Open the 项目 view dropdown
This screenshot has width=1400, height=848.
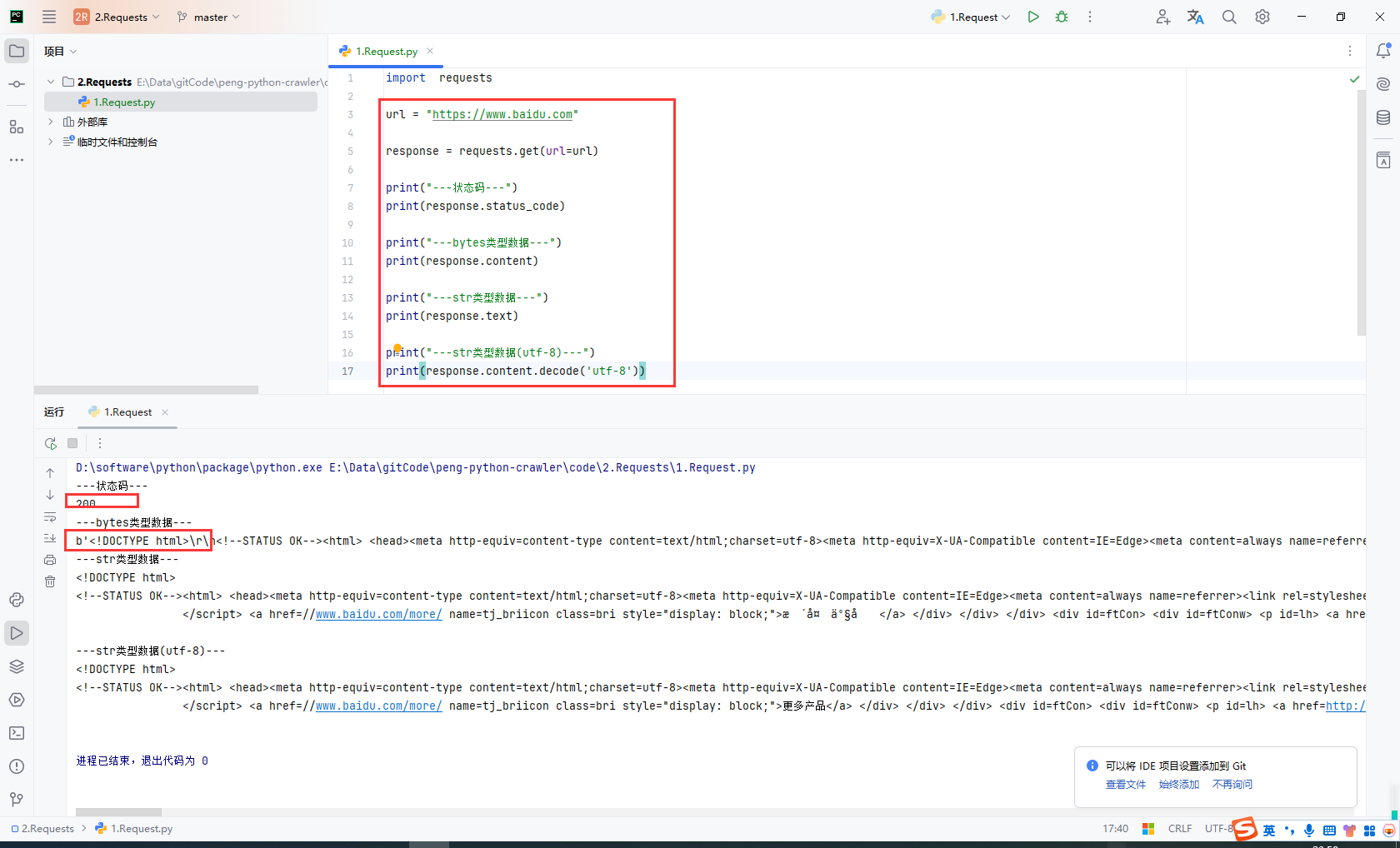[x=61, y=51]
